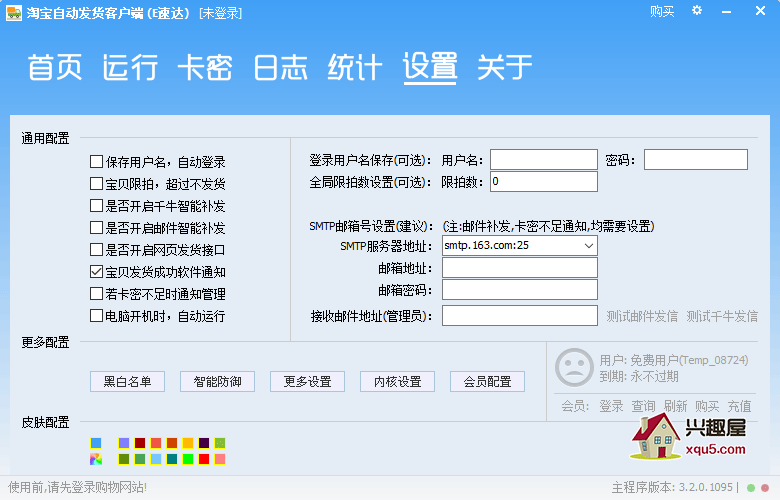Switch to the 首页 tab
The image size is (780, 500).
coord(55,67)
